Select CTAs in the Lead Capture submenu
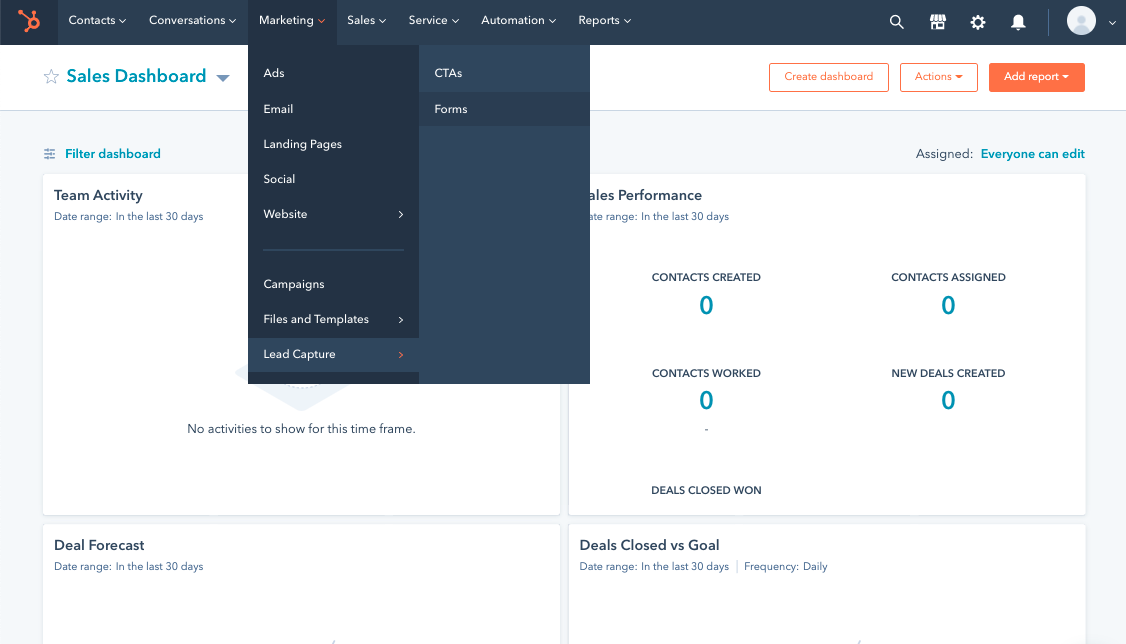Screen dimensions: 1126x644 click(x=448, y=73)
